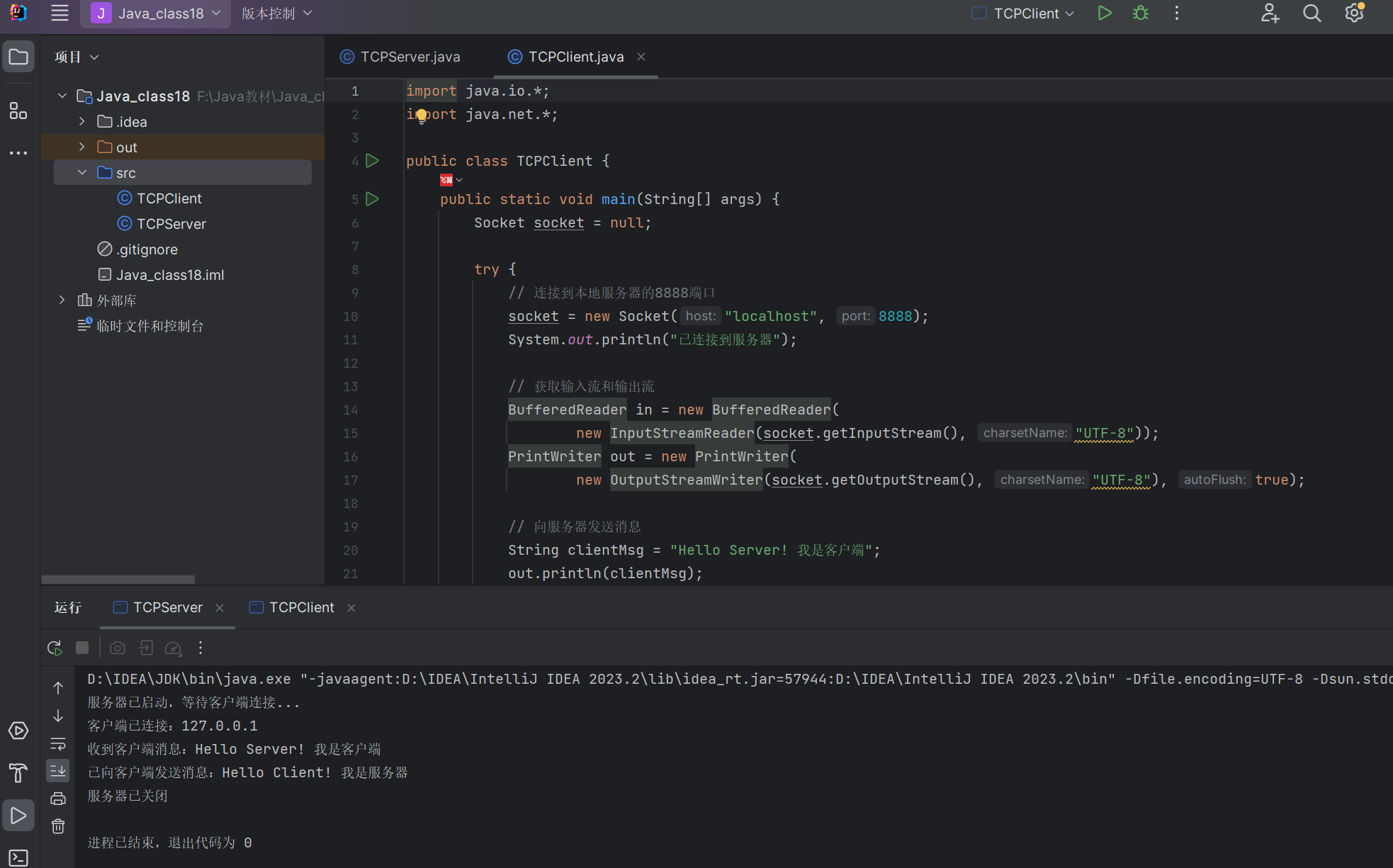Expand the out folder in project tree
The height and width of the screenshot is (868, 1393).
(82, 147)
